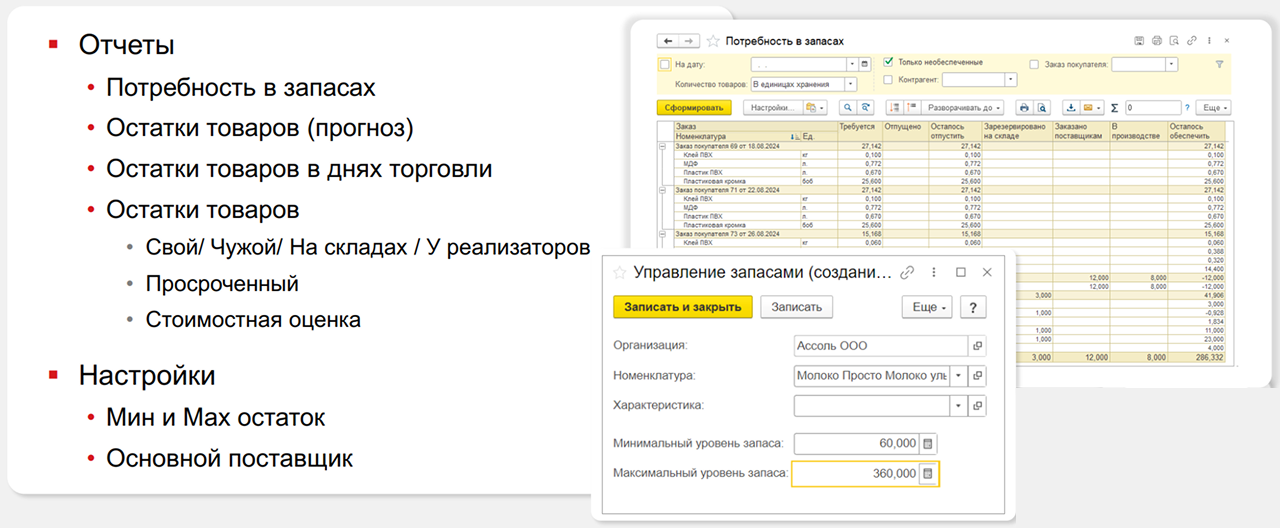Open Характеристика dropdown in Управление запасами
Image resolution: width=1280 pixels, height=528 pixels.
pyautogui.click(x=960, y=406)
